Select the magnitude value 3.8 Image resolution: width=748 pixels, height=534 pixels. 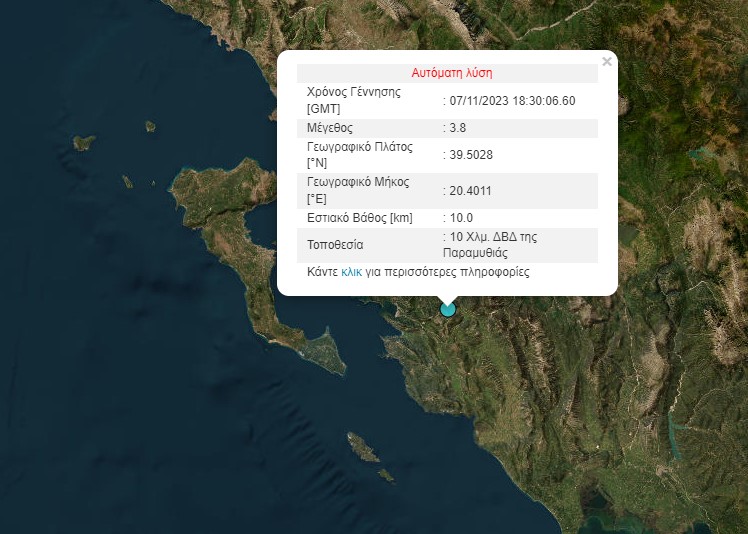pyautogui.click(x=458, y=128)
